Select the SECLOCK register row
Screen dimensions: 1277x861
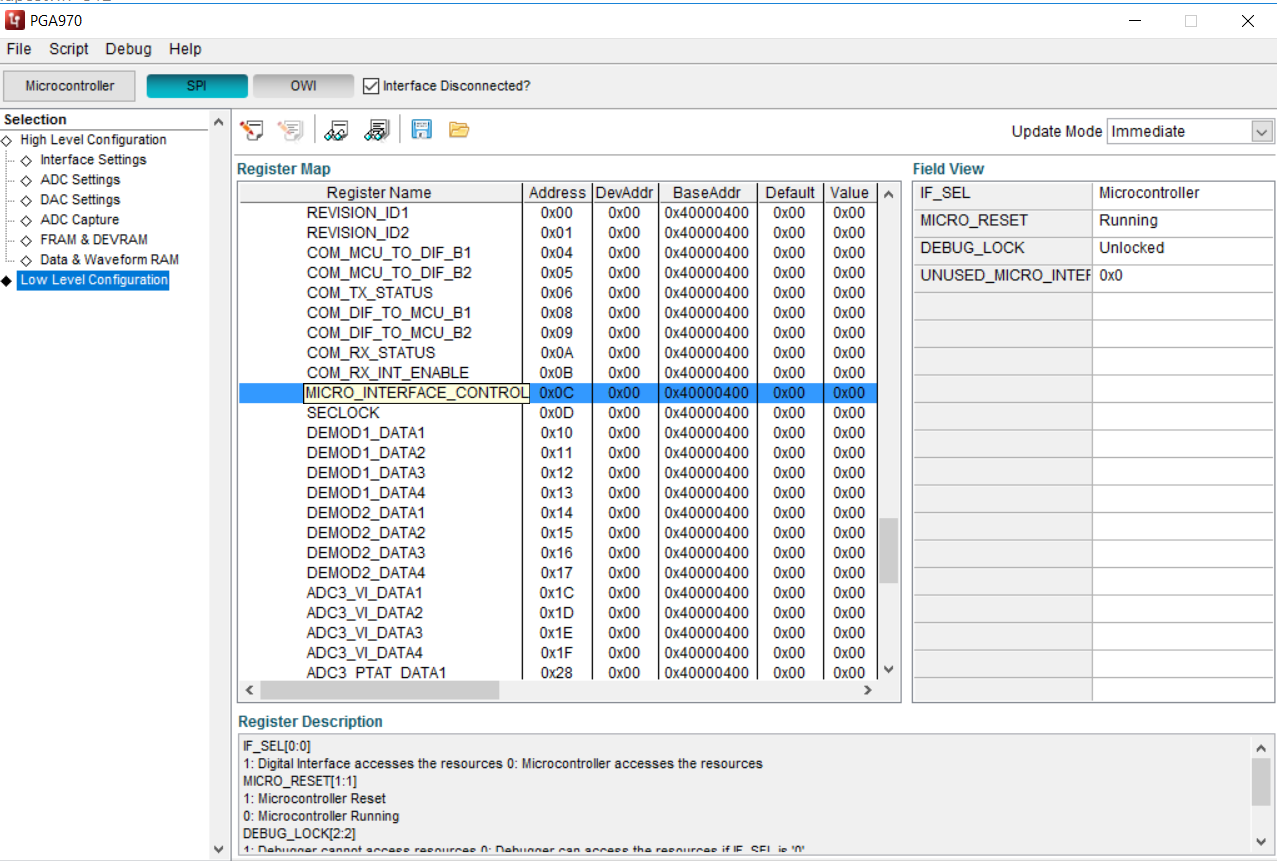[558, 413]
